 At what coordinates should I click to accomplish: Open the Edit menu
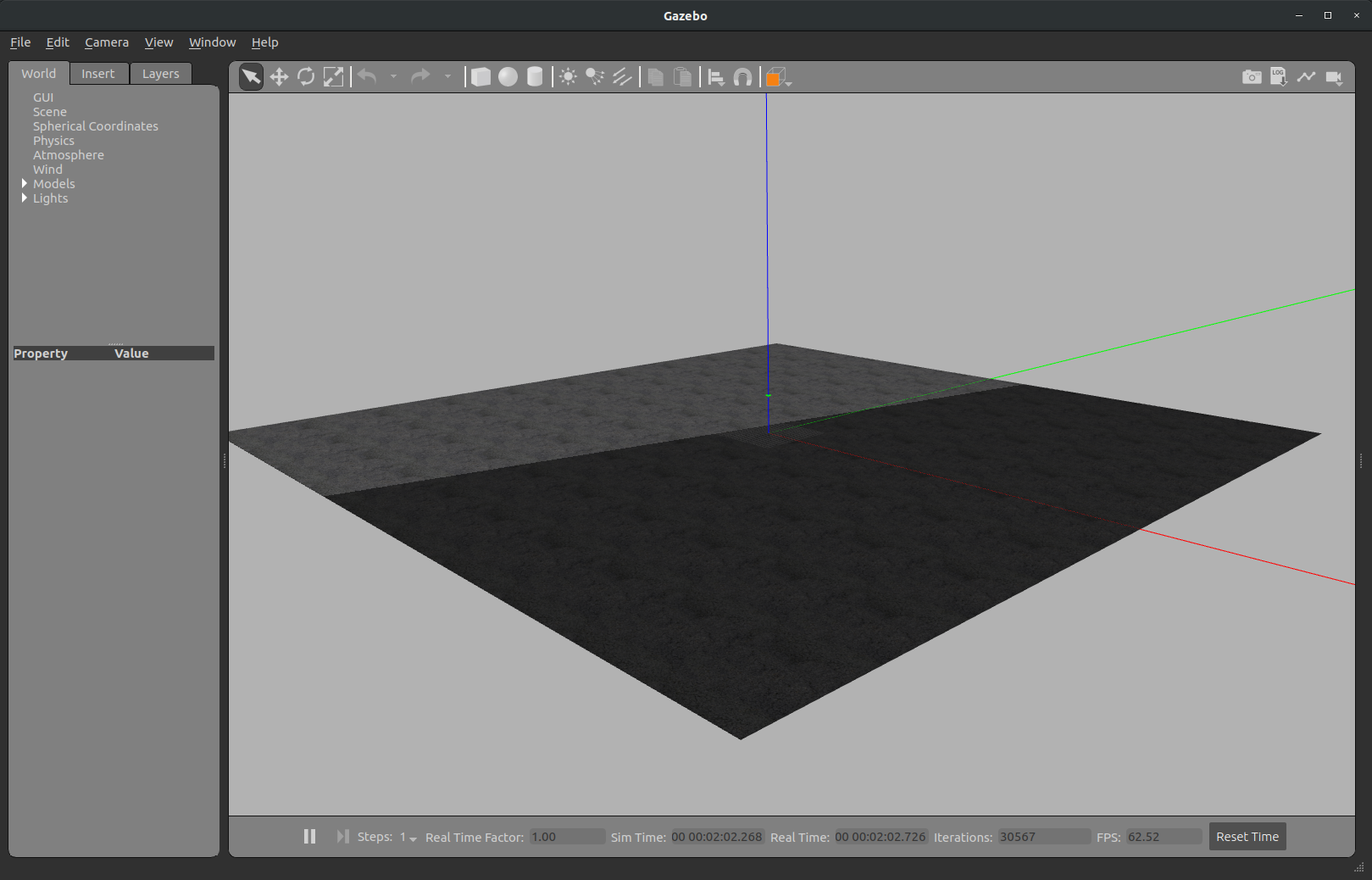pos(58,42)
